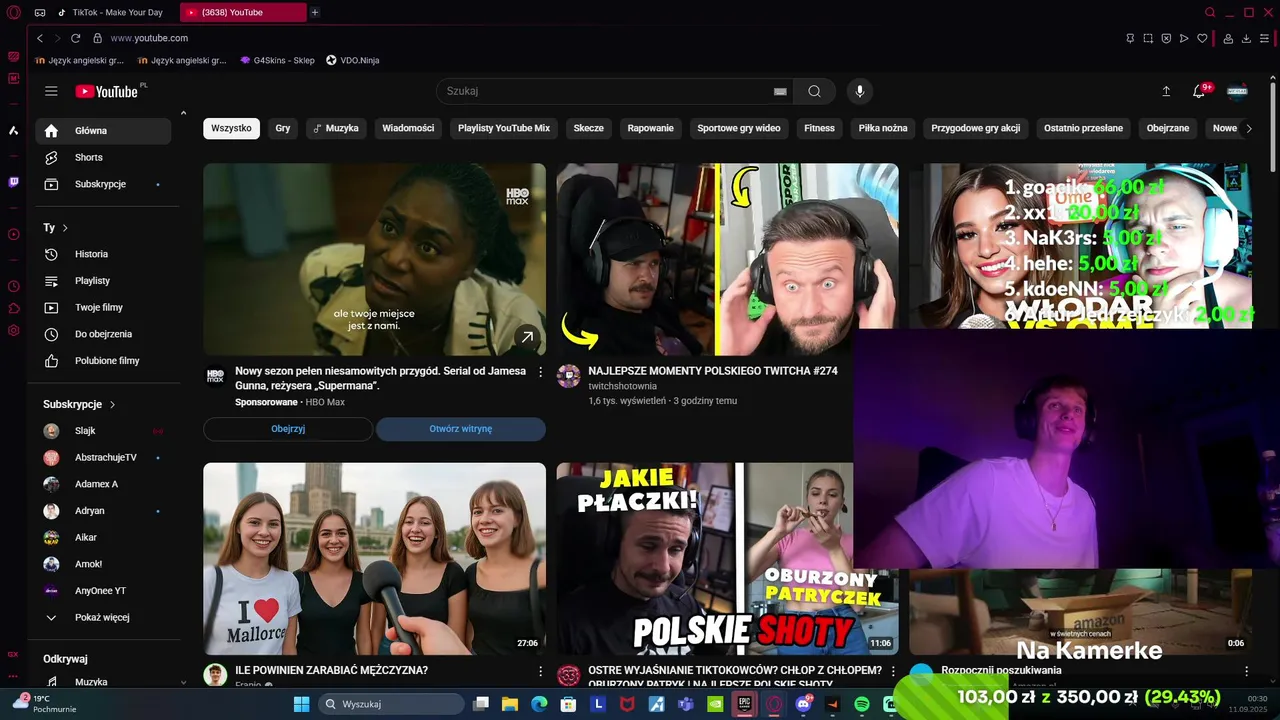
Task: Open the YouTube upload/create icon
Action: 1166,91
